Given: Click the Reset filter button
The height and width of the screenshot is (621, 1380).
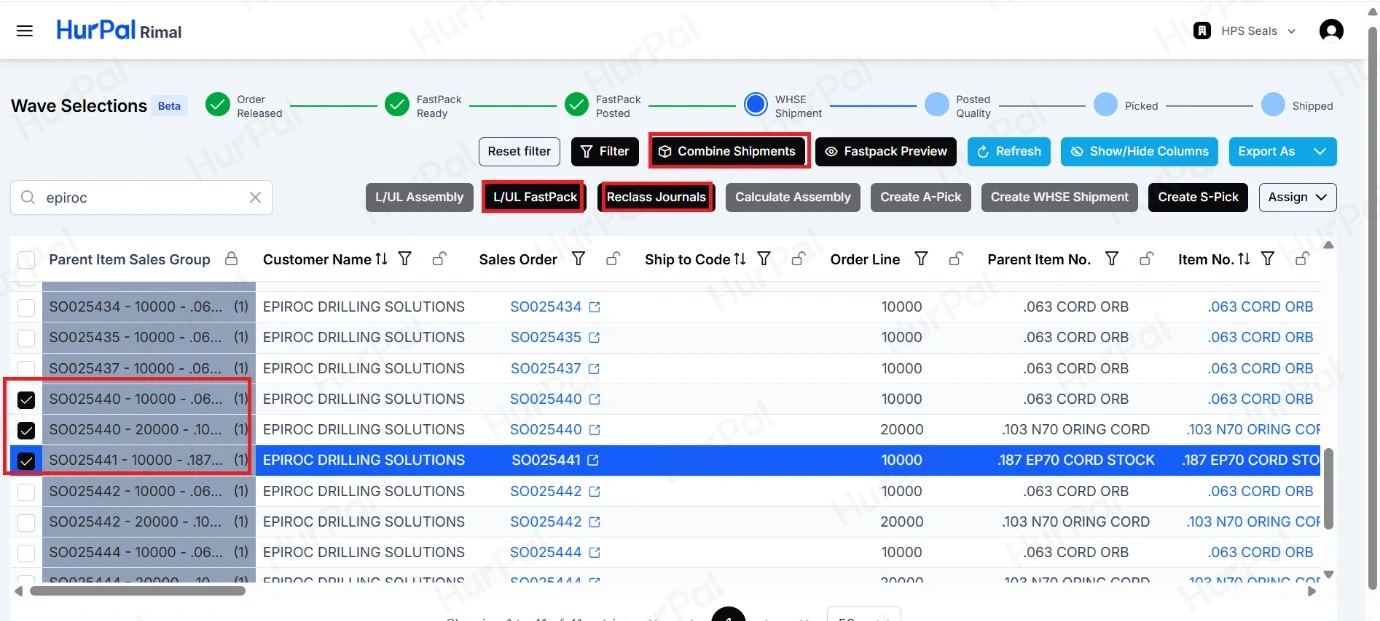Looking at the screenshot, I should click(519, 152).
